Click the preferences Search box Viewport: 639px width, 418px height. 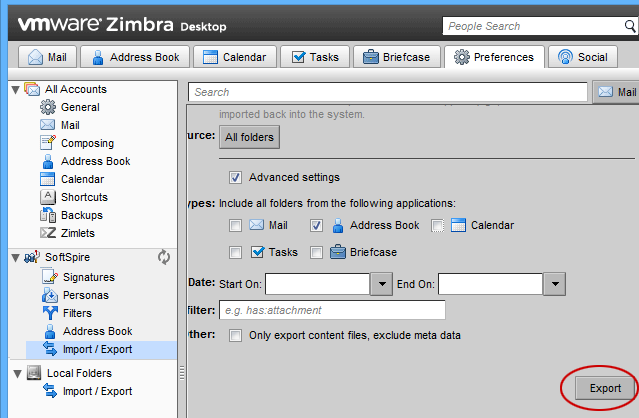[x=388, y=92]
